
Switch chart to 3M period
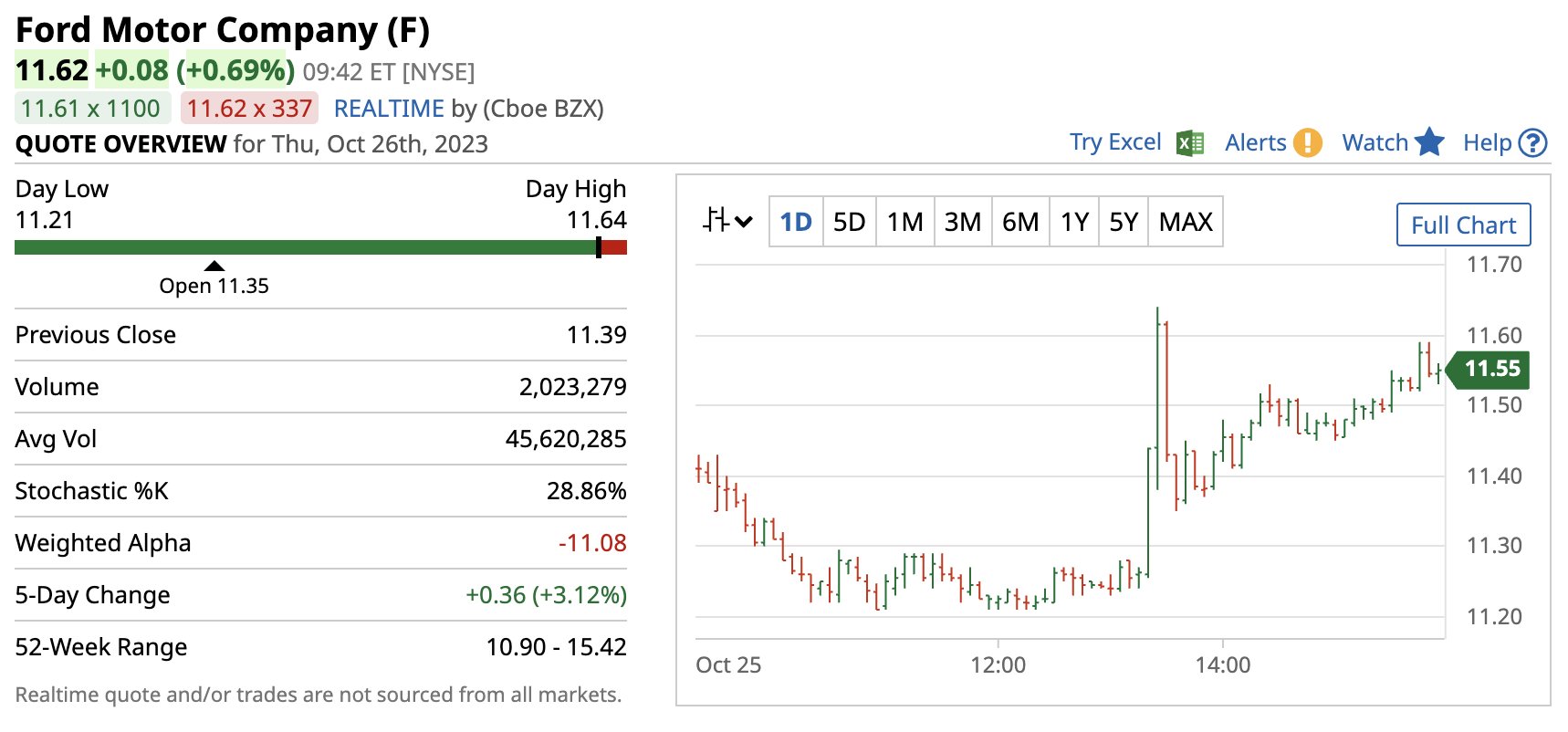962,222
